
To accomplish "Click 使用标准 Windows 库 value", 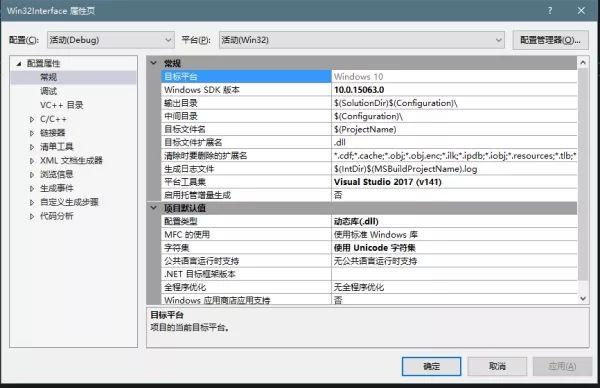I will pyautogui.click(x=454, y=235).
